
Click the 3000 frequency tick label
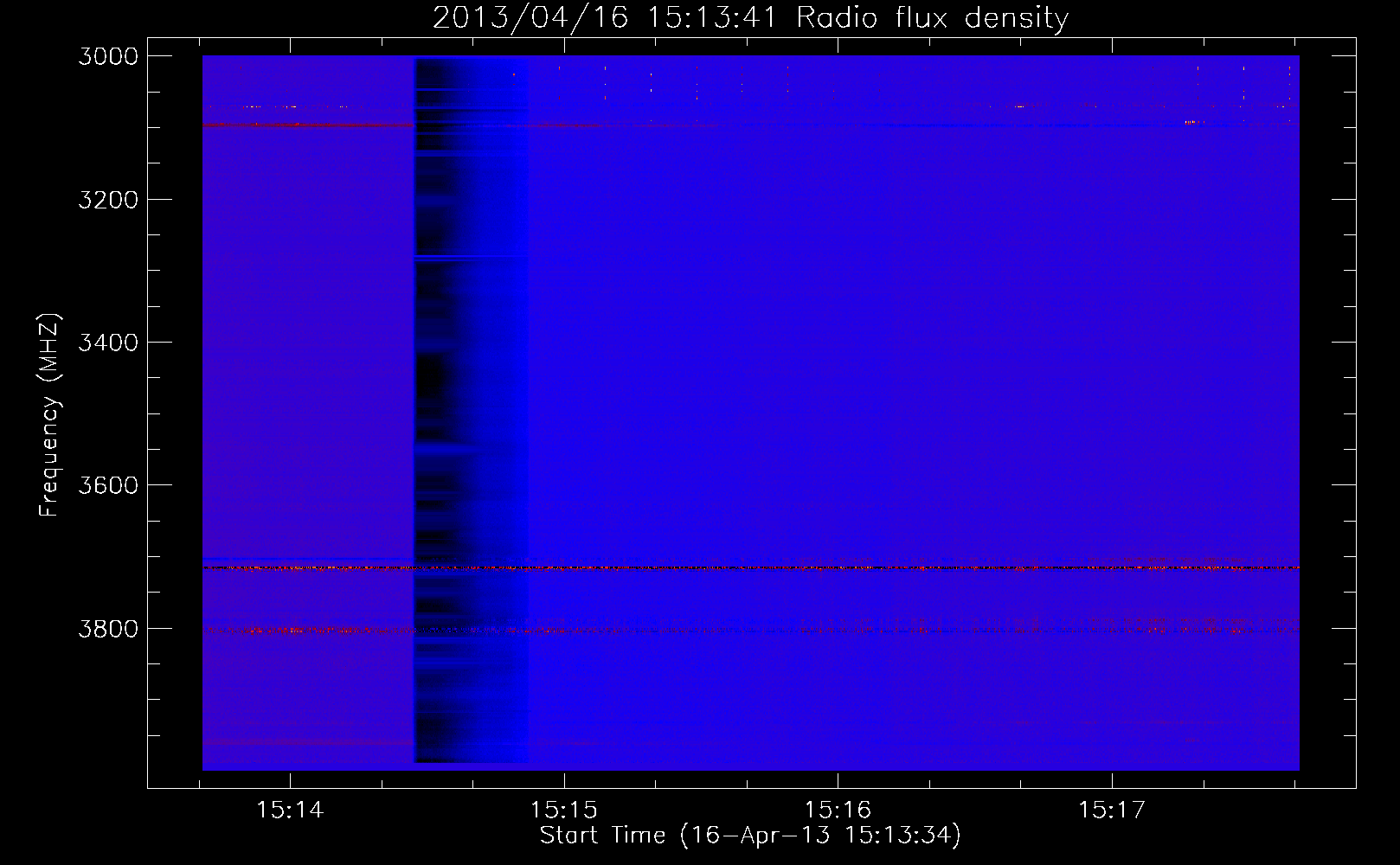click(108, 56)
